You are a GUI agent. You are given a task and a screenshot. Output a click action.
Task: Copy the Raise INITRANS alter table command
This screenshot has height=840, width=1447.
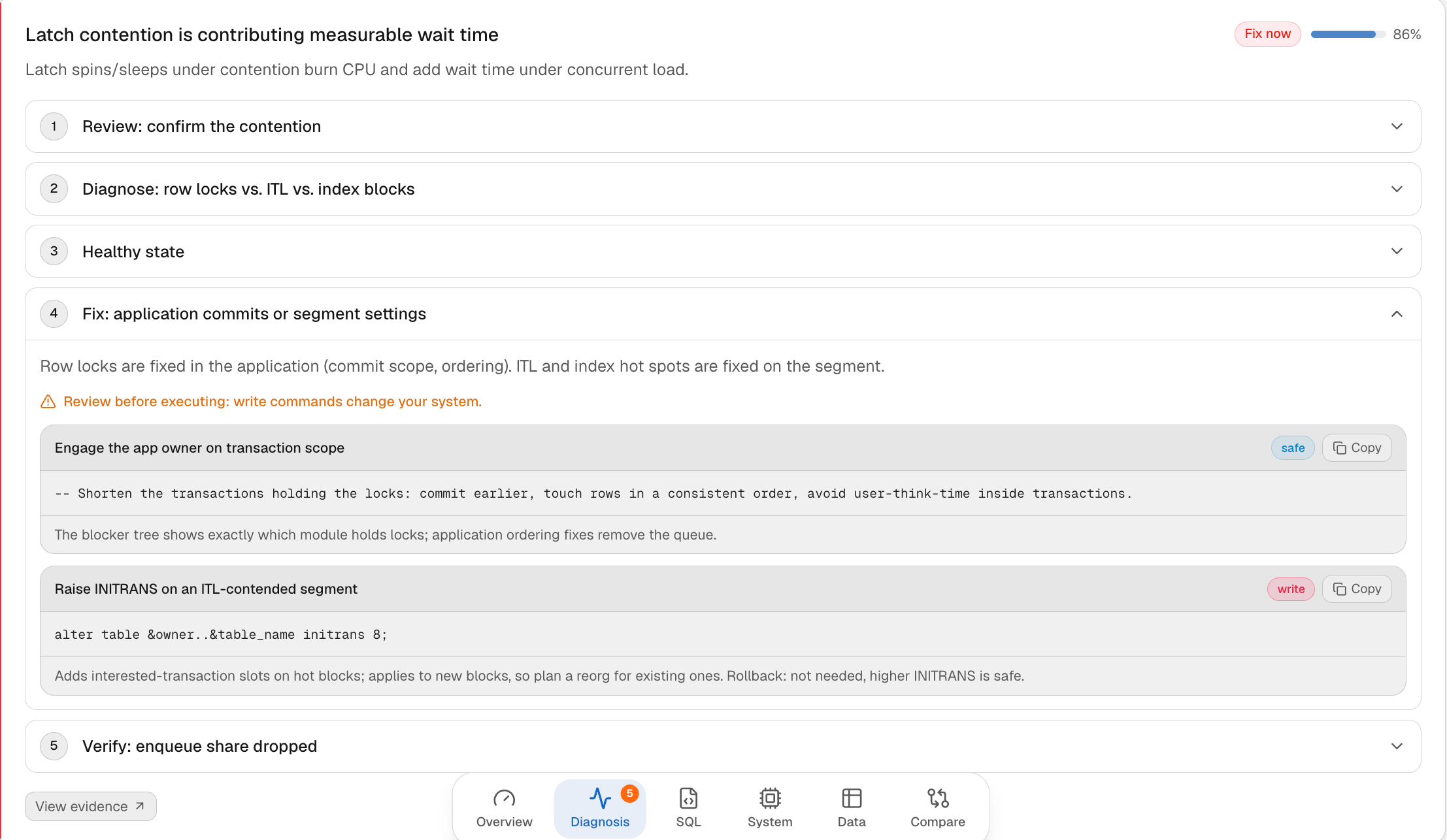tap(1357, 589)
